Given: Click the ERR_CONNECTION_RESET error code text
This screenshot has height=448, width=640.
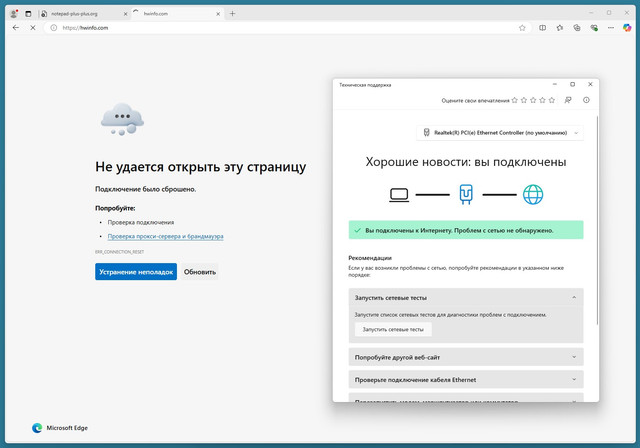Looking at the screenshot, I should pyautogui.click(x=120, y=252).
